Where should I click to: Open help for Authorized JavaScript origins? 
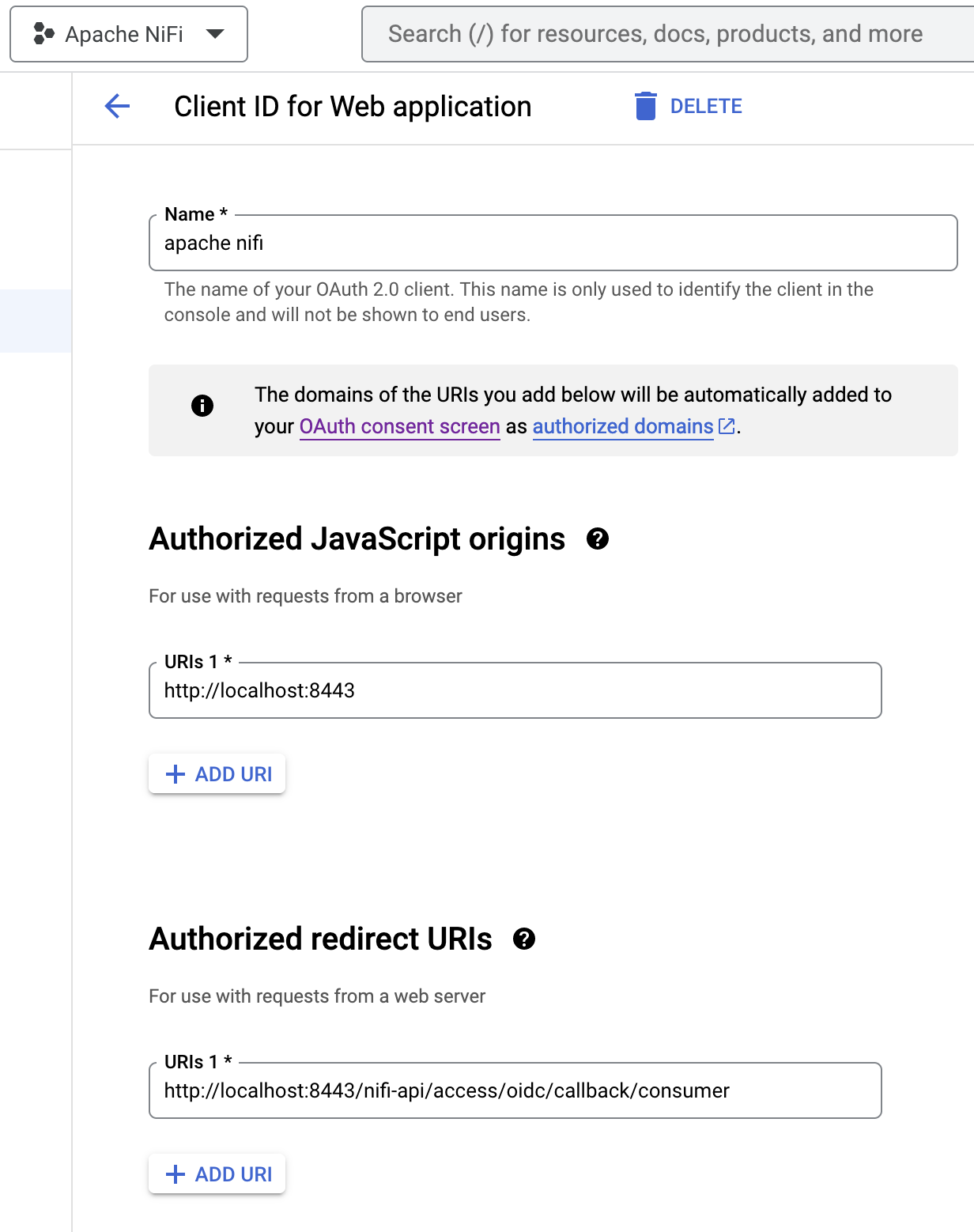click(x=598, y=539)
